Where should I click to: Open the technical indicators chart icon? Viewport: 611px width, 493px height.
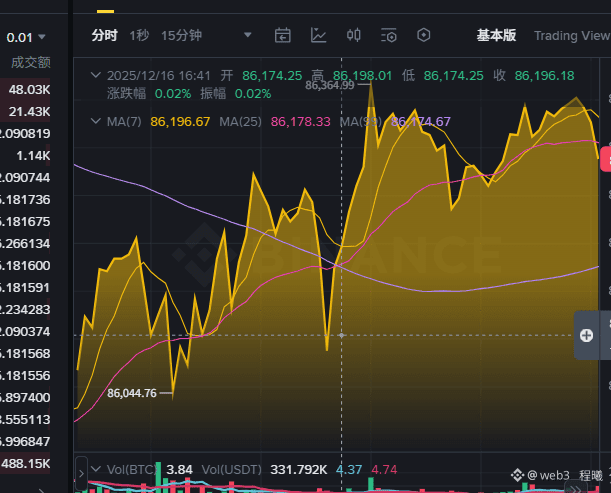pos(318,35)
